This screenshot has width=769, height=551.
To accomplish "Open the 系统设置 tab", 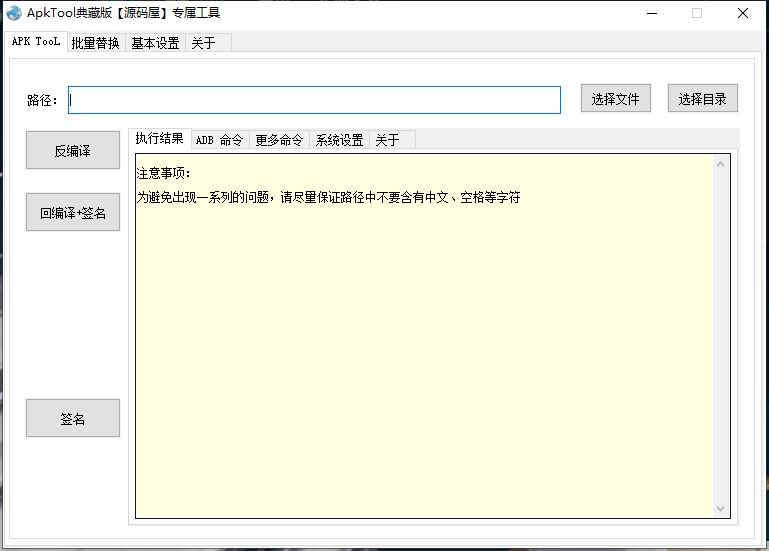I will click(x=339, y=140).
